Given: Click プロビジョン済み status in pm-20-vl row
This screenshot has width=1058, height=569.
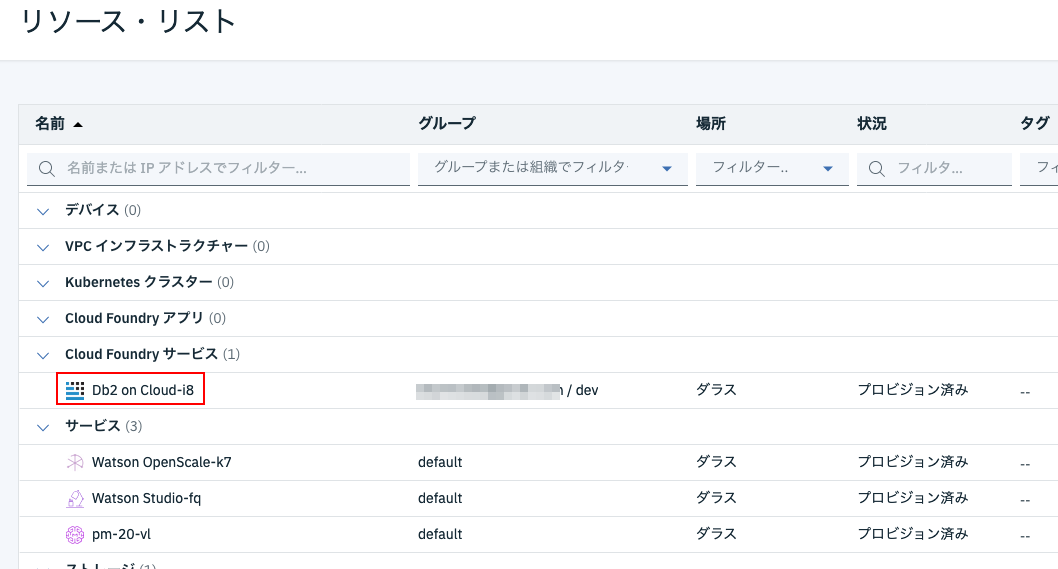Looking at the screenshot, I should pyautogui.click(x=913, y=534).
